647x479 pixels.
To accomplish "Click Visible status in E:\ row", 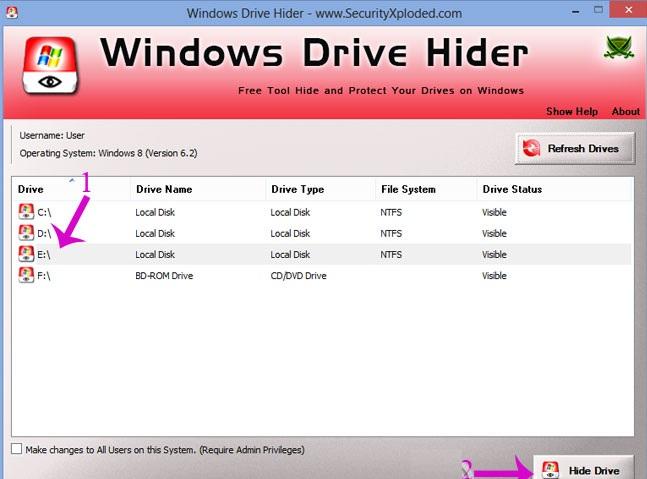I will [x=494, y=255].
